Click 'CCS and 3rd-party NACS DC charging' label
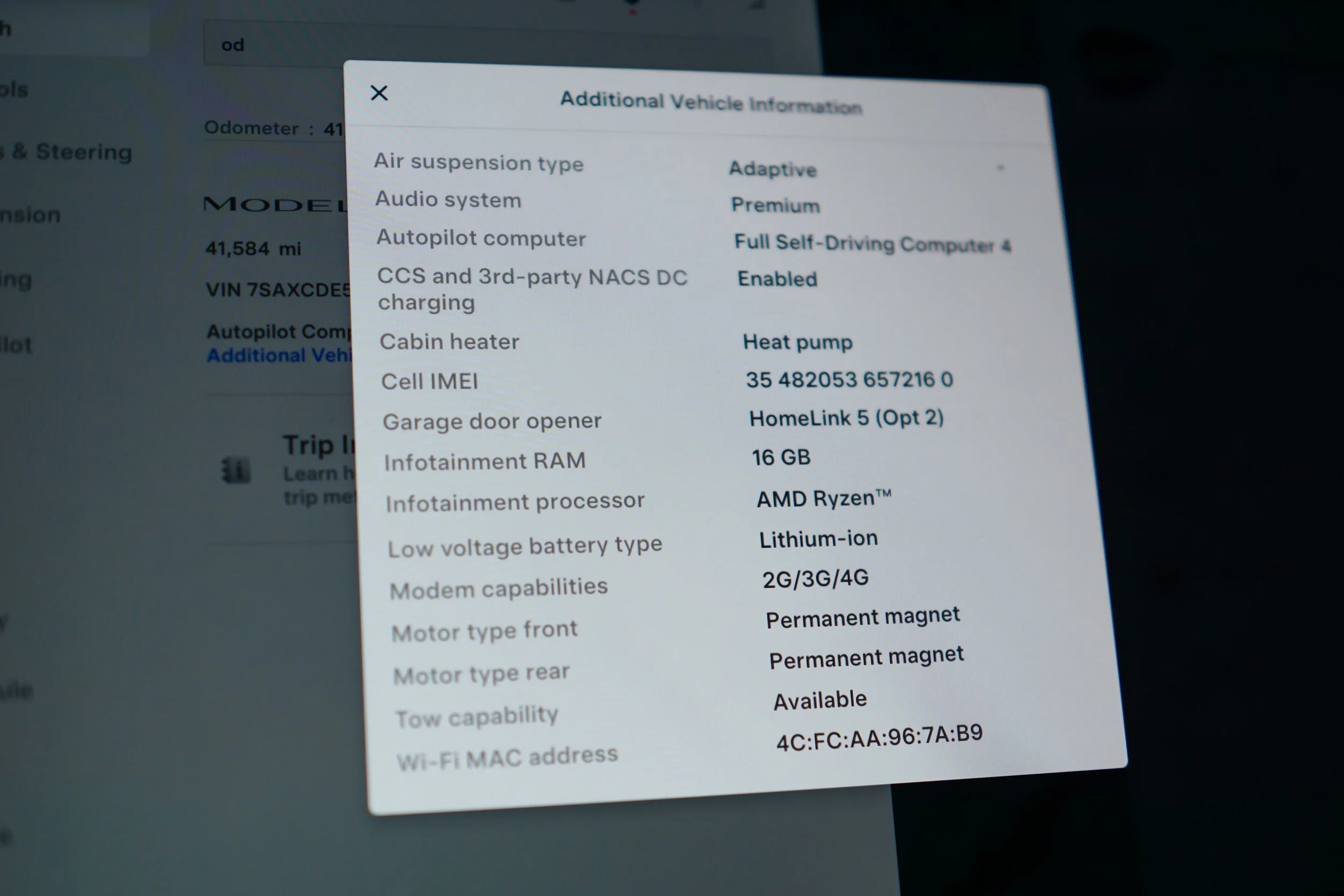1344x896 pixels. click(x=532, y=289)
